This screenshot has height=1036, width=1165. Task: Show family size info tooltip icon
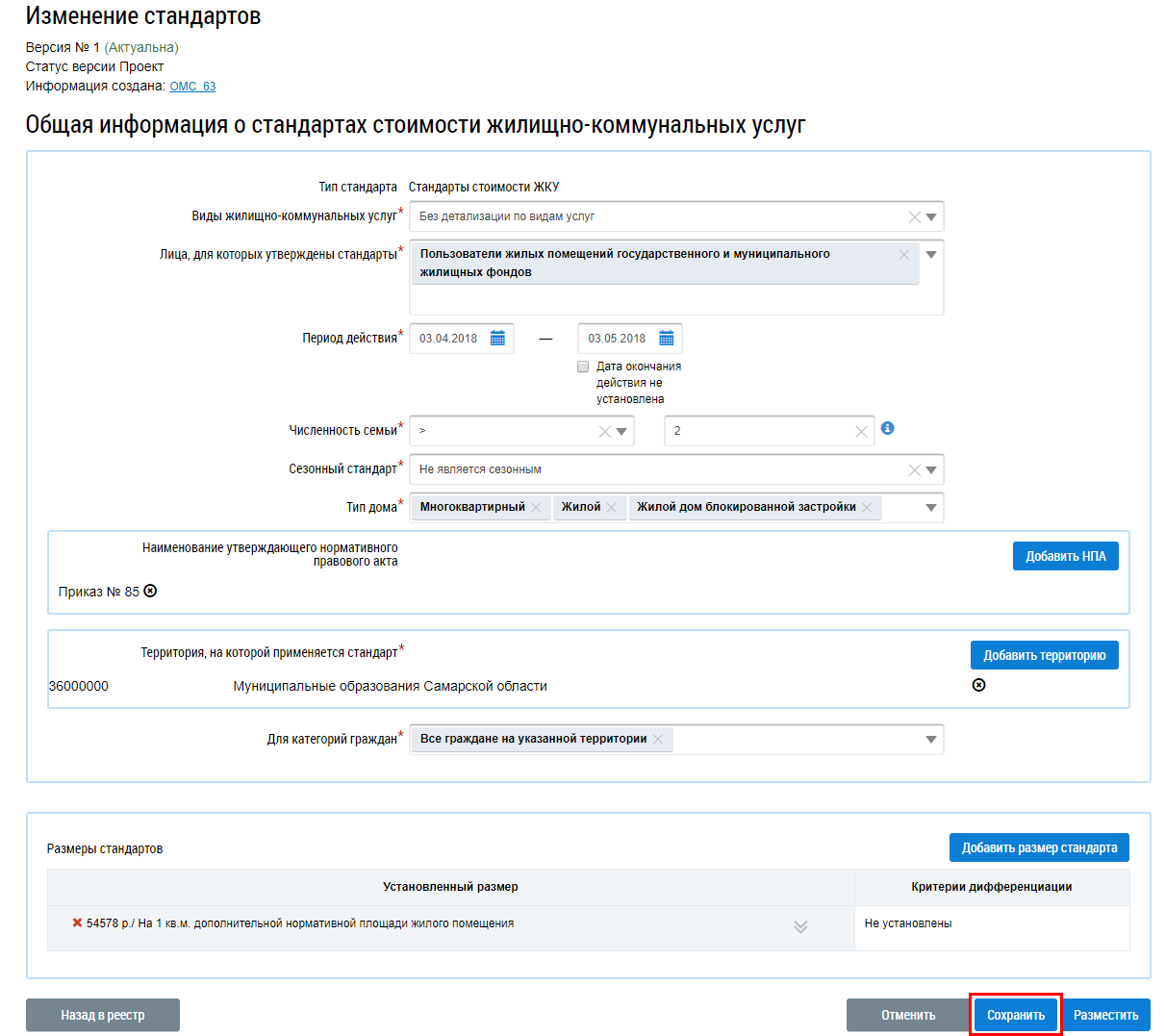[x=887, y=428]
